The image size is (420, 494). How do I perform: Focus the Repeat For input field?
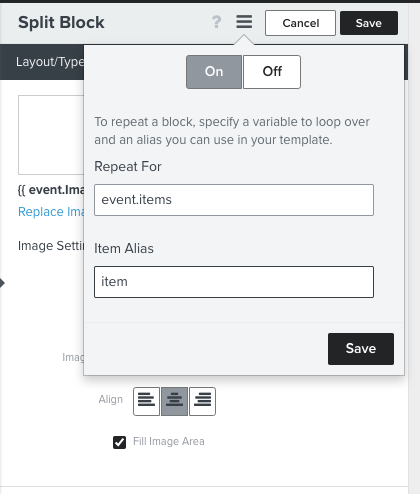click(x=234, y=200)
